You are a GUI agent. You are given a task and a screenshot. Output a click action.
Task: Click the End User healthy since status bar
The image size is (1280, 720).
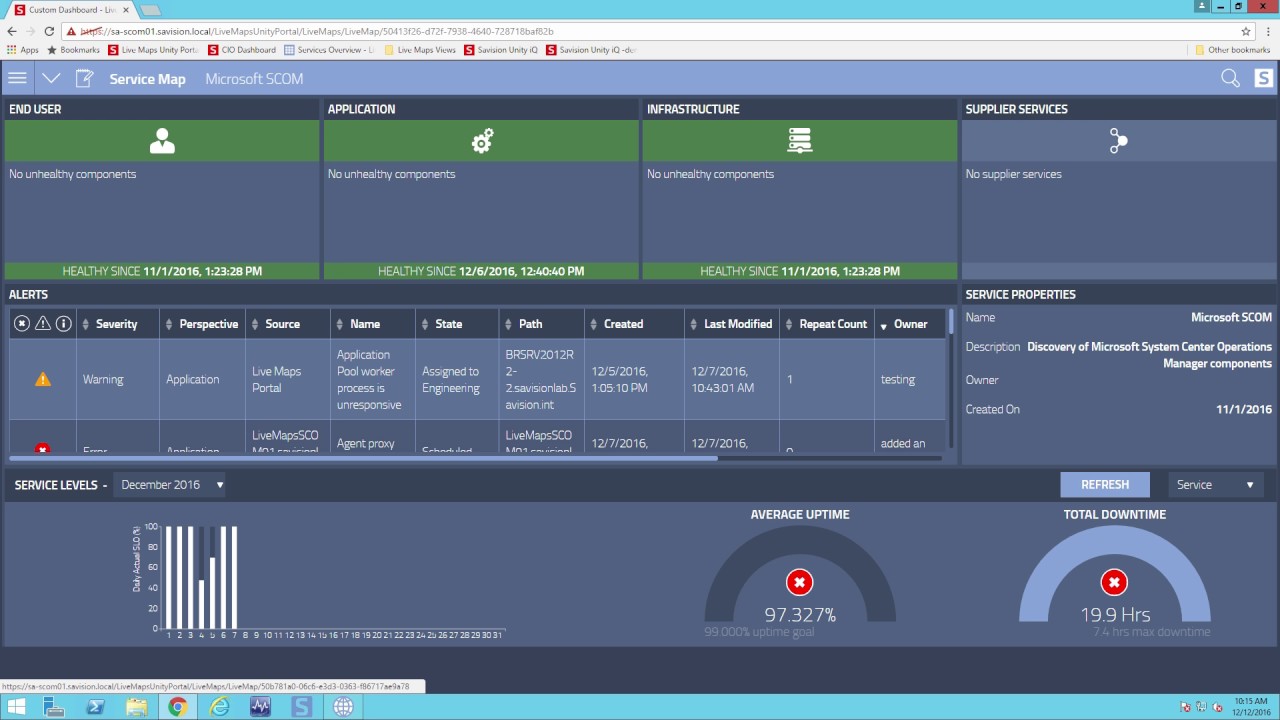click(x=162, y=271)
